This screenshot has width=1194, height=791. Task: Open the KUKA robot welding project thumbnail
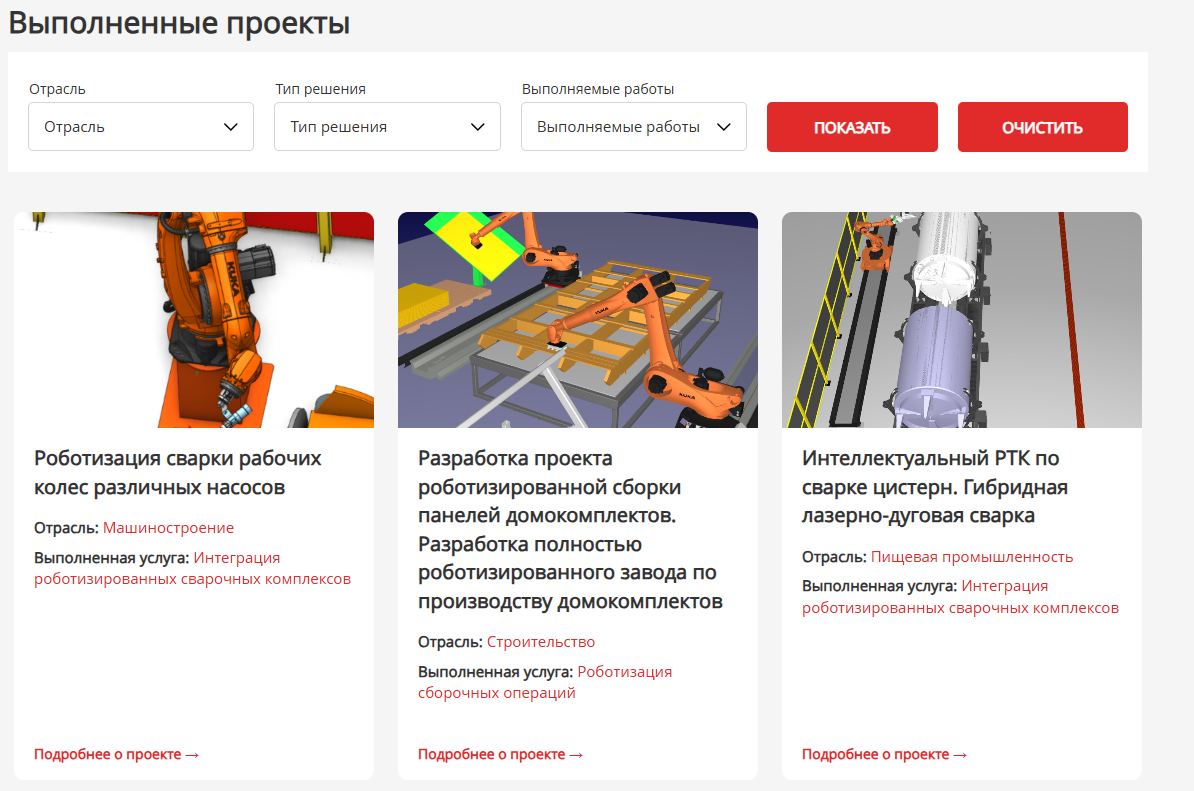click(x=194, y=319)
